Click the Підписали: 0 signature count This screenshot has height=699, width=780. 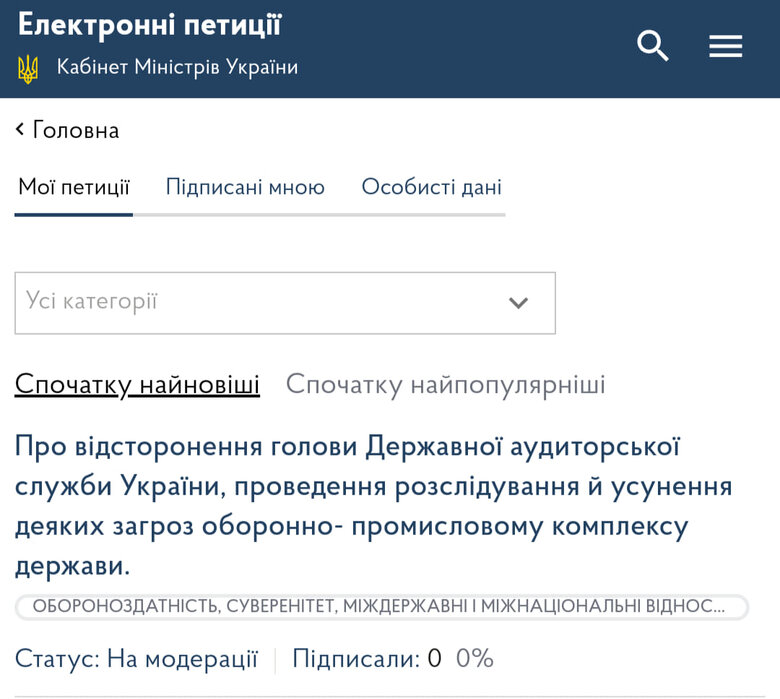coord(366,659)
